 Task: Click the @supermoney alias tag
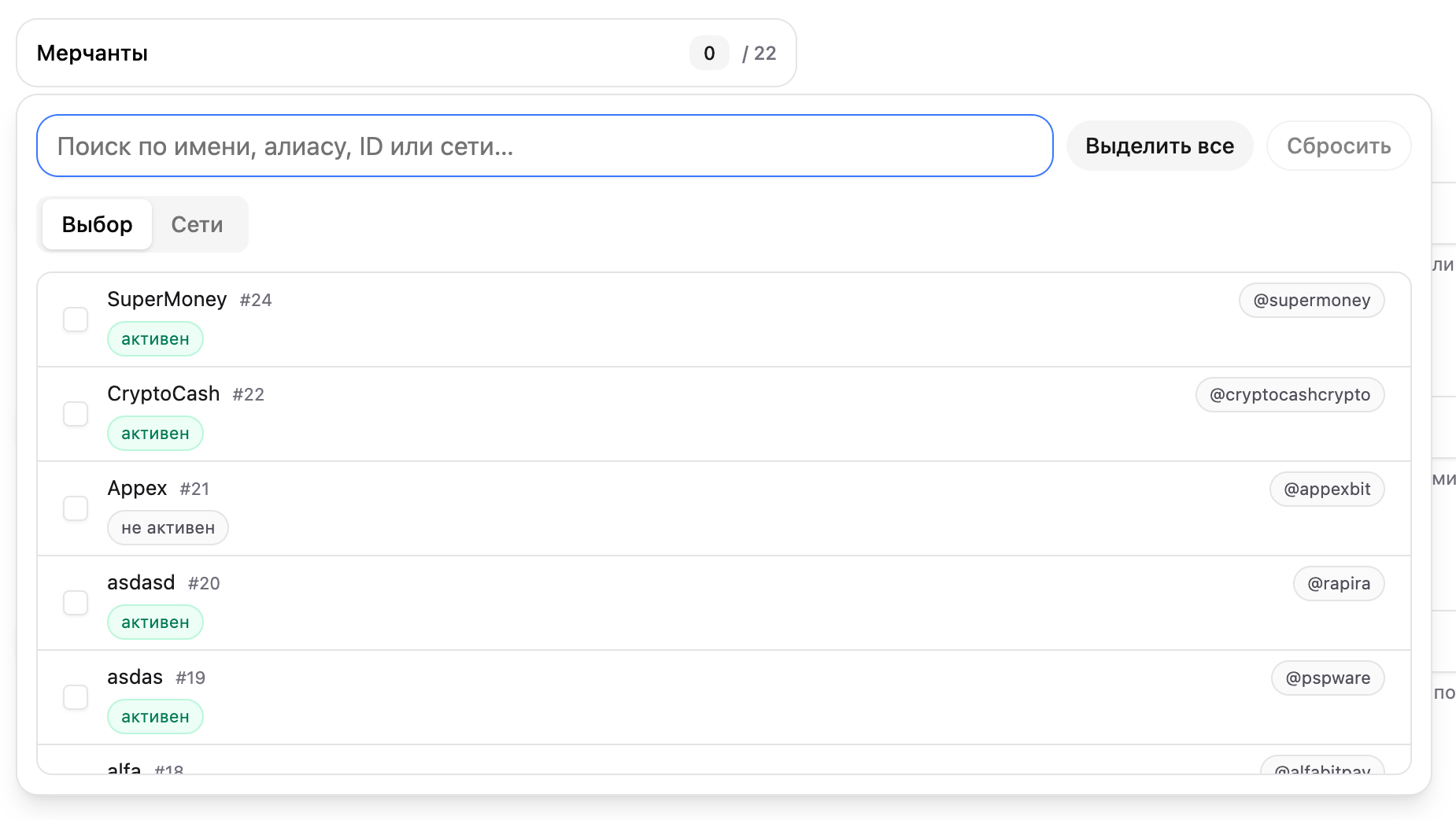pos(1311,301)
